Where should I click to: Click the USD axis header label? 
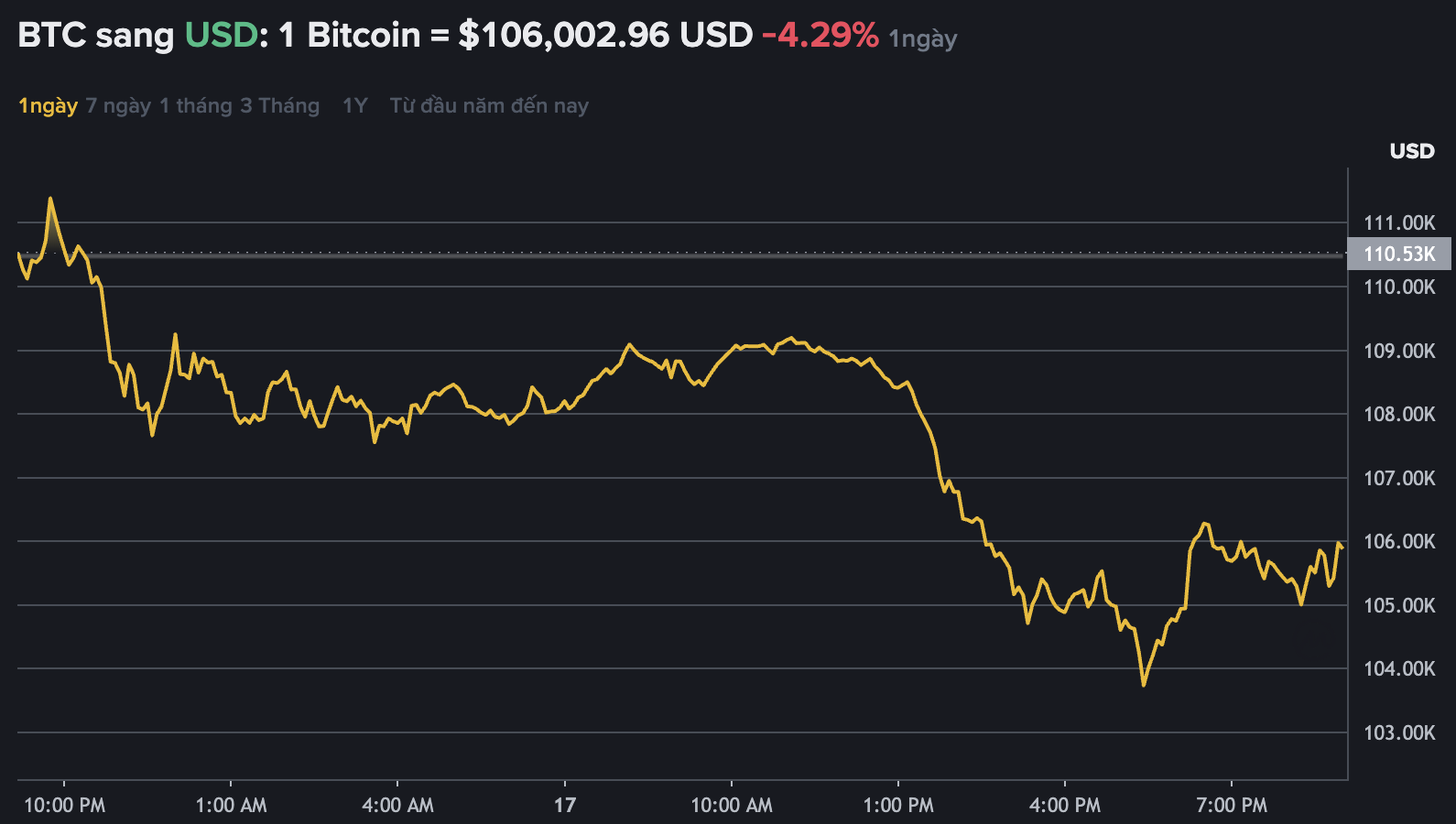click(x=1411, y=151)
